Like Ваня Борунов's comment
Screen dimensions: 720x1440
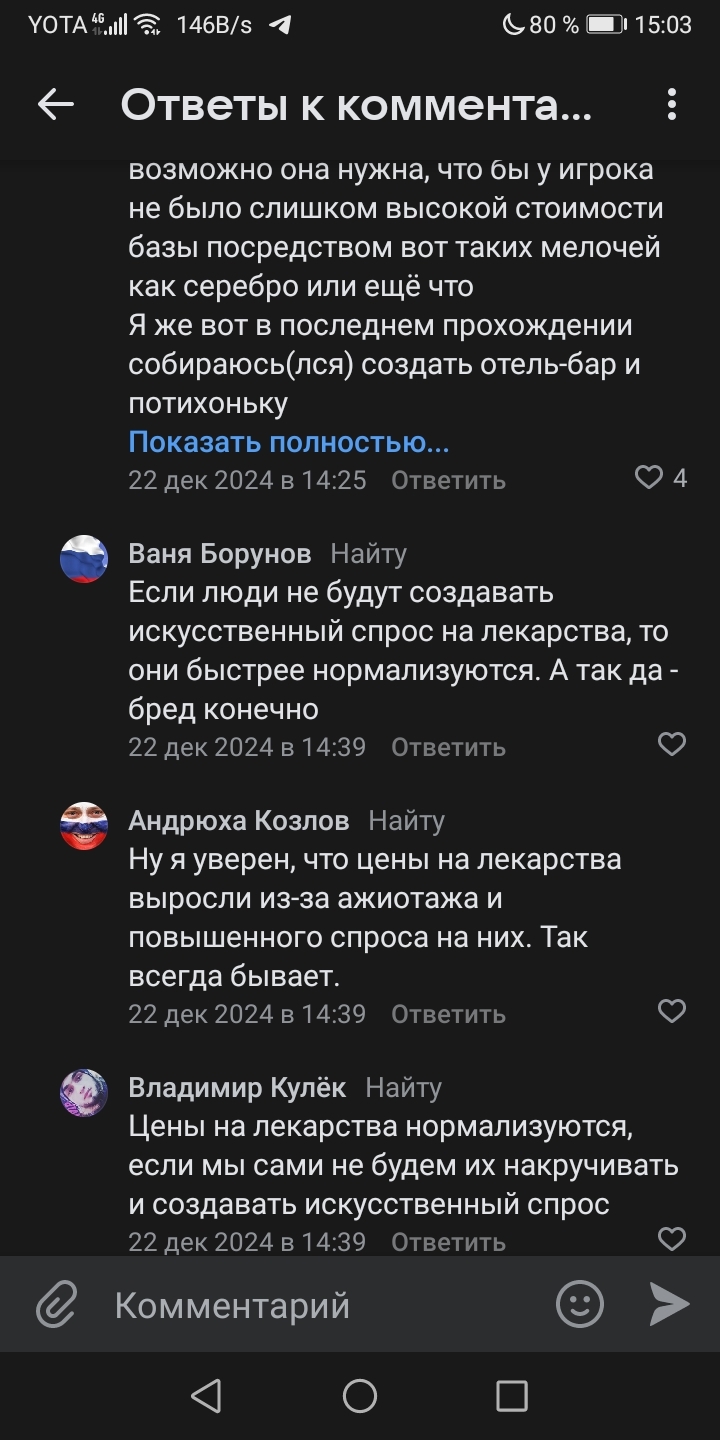(672, 744)
